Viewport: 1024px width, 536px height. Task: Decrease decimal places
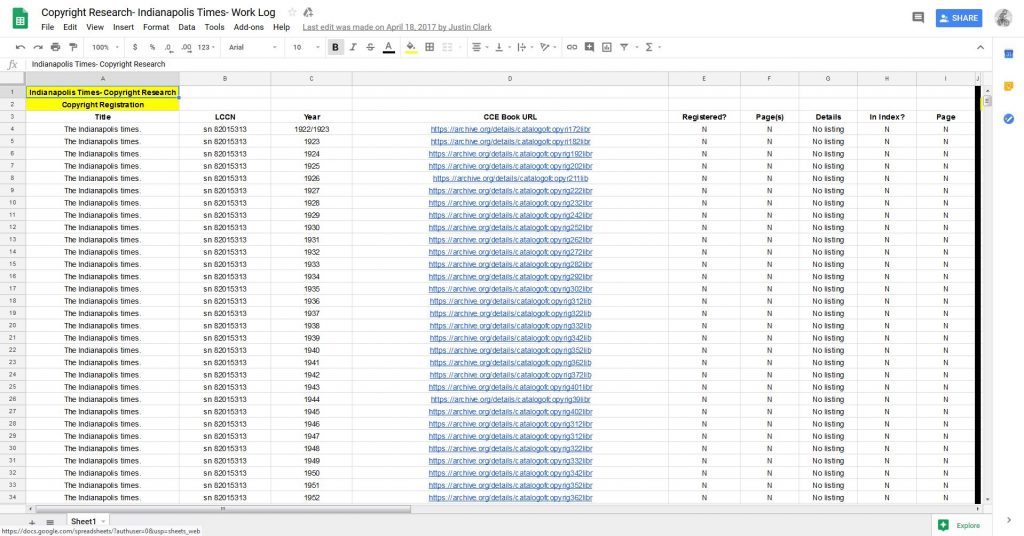(168, 47)
